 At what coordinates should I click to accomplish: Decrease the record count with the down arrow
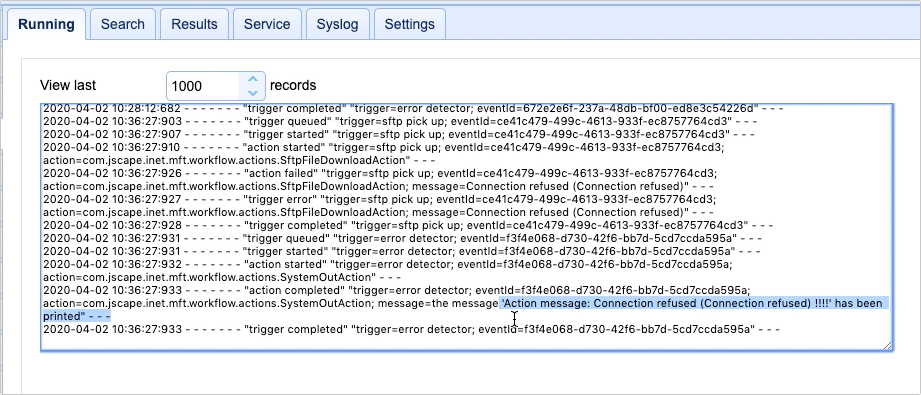click(253, 93)
